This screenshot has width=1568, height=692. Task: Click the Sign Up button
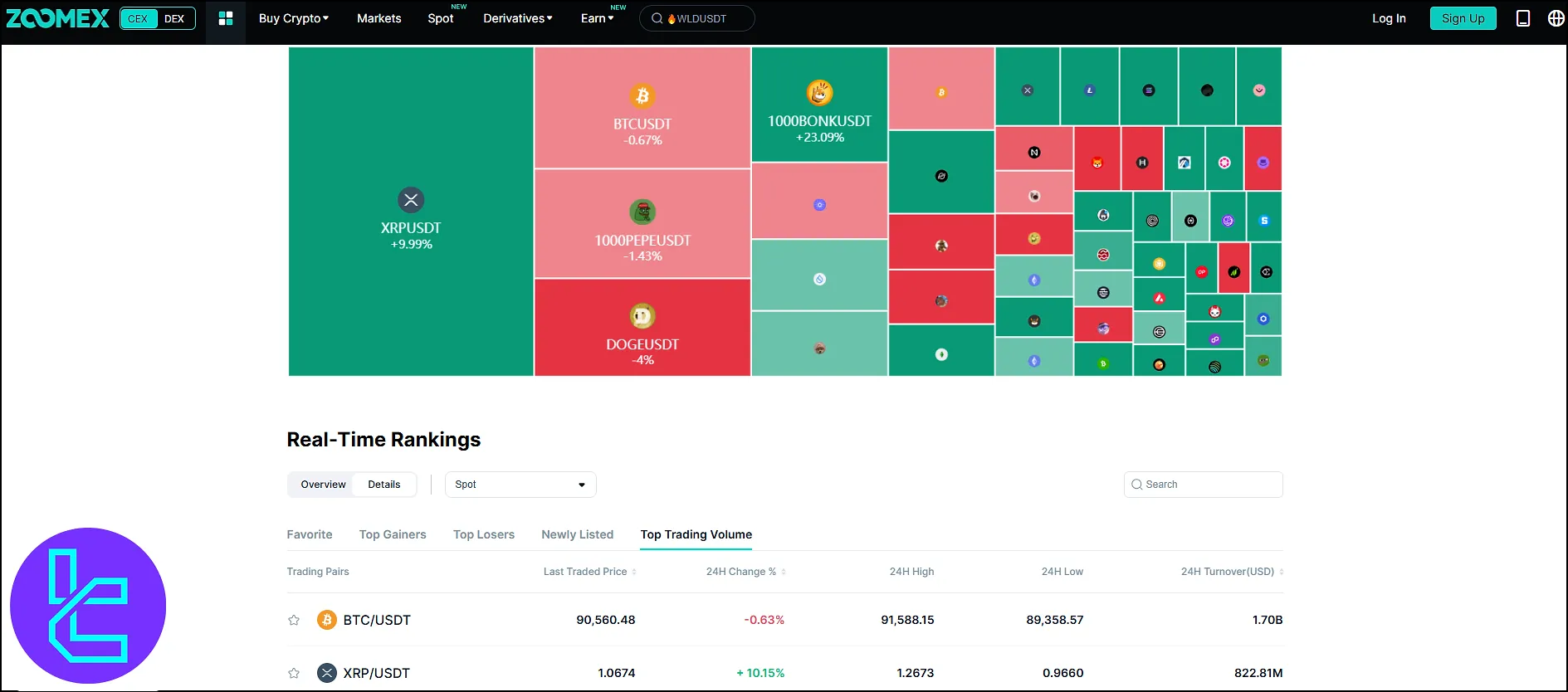[x=1463, y=18]
